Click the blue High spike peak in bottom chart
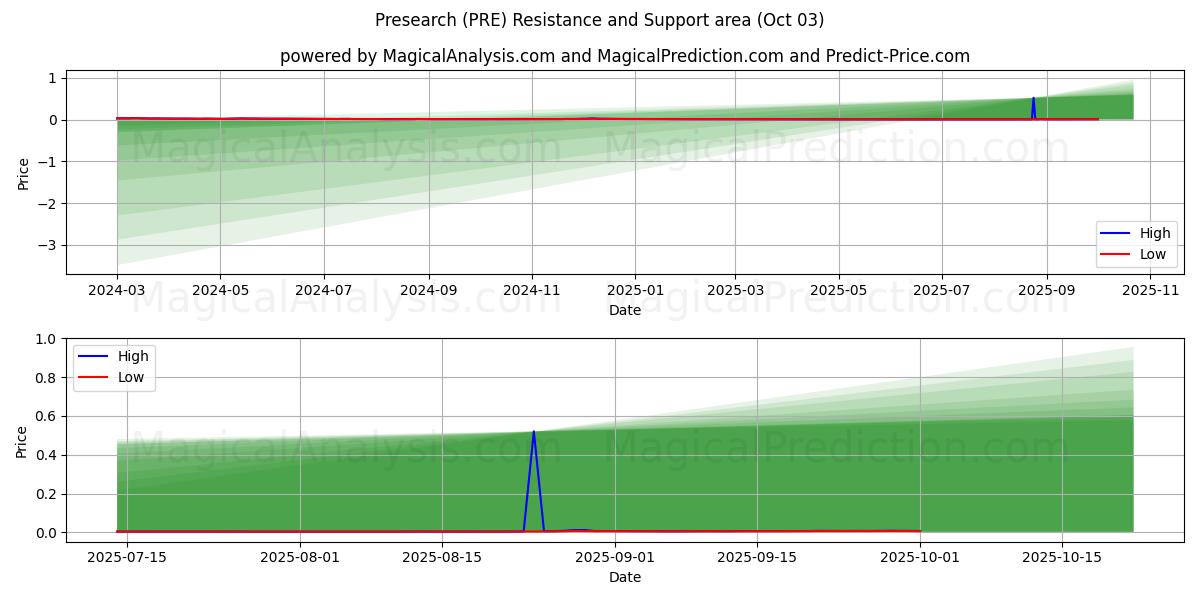The height and width of the screenshot is (600, 1200). (x=534, y=432)
